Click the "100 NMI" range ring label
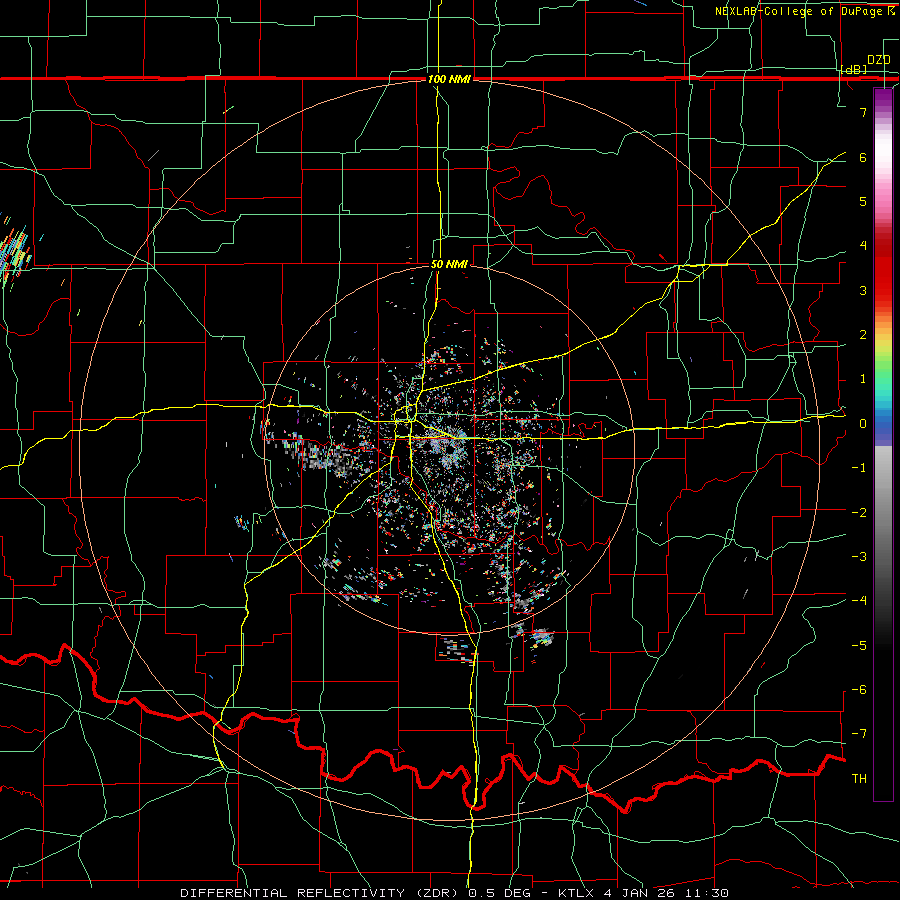 [449, 79]
